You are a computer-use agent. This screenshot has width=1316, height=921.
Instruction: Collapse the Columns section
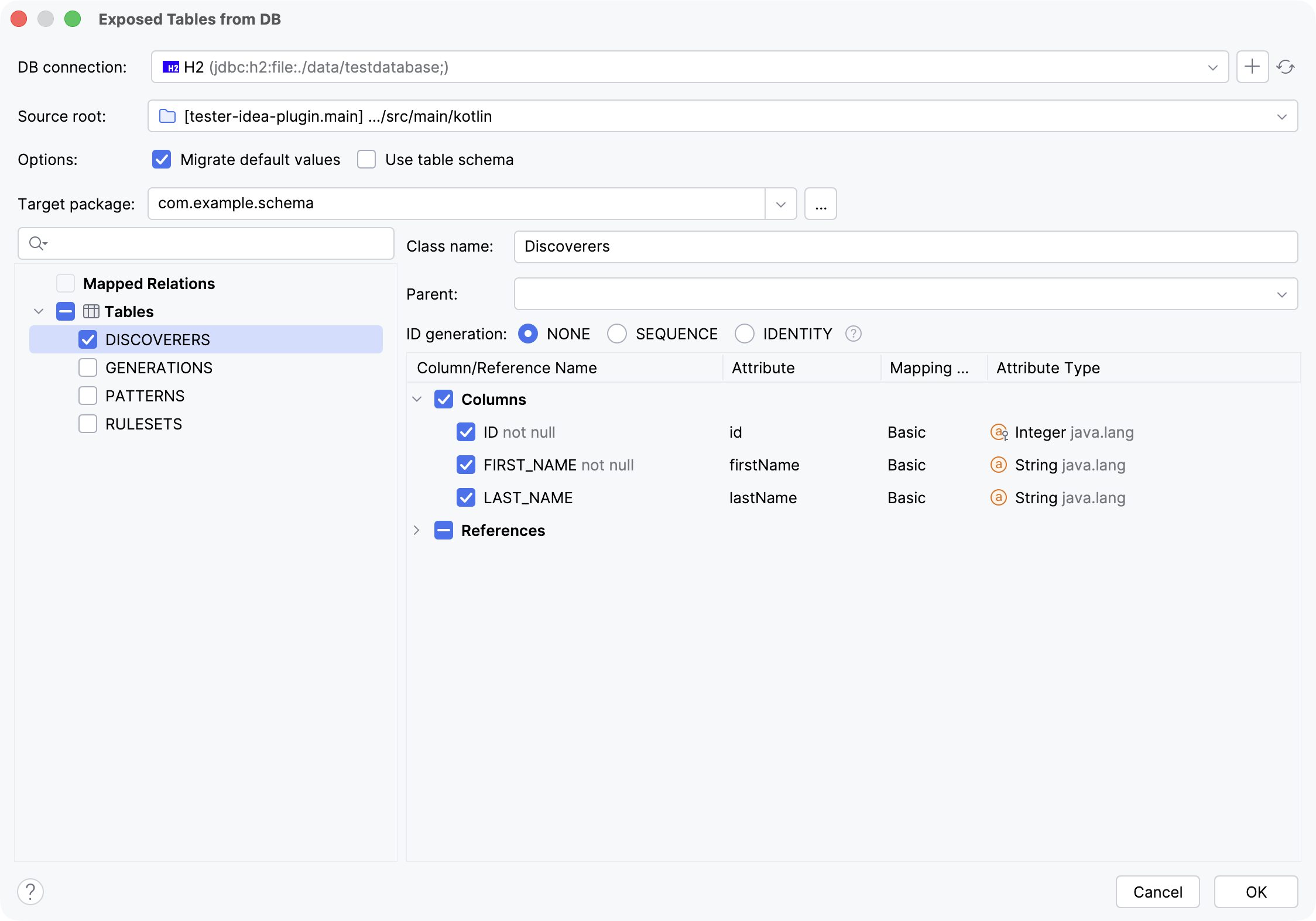coord(417,399)
